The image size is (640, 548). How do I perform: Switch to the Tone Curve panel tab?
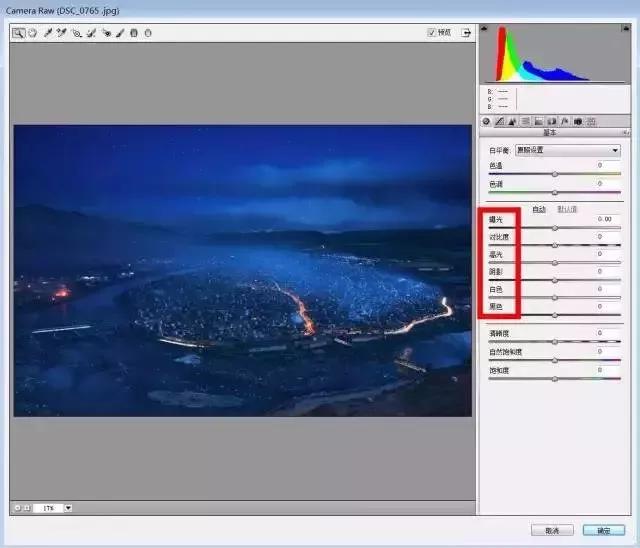(x=499, y=121)
